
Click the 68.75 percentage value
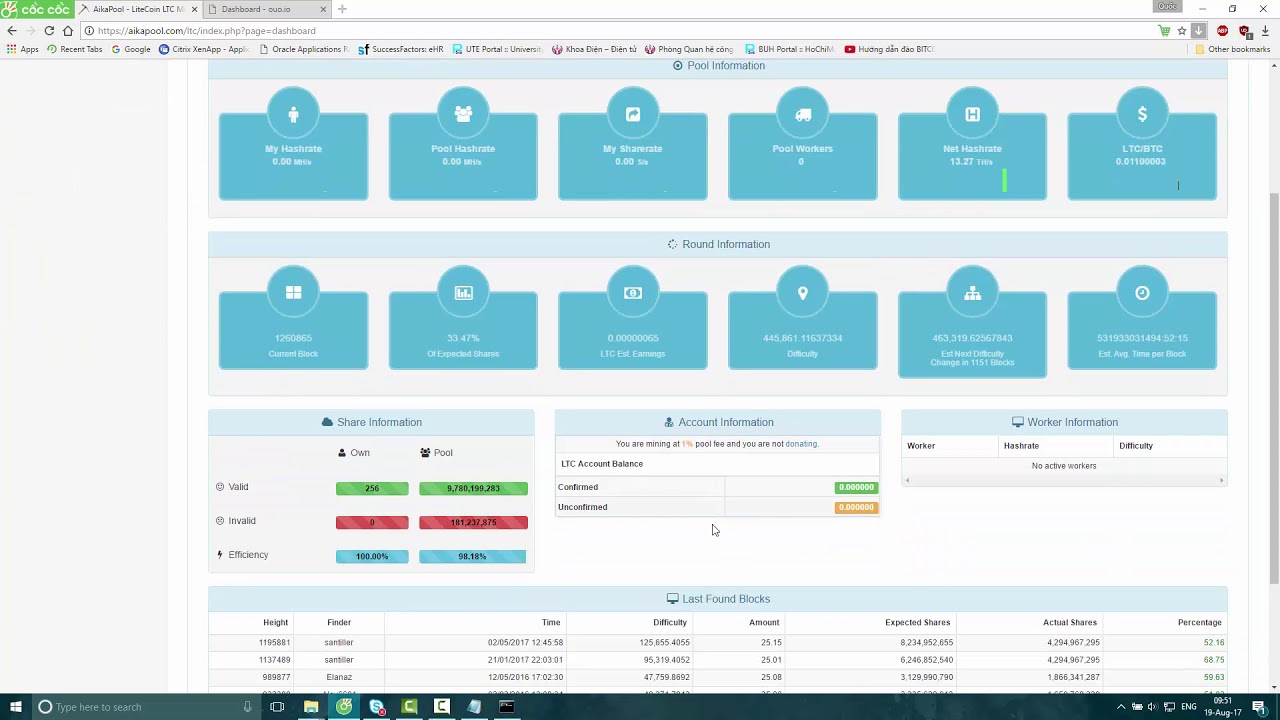1213,660
